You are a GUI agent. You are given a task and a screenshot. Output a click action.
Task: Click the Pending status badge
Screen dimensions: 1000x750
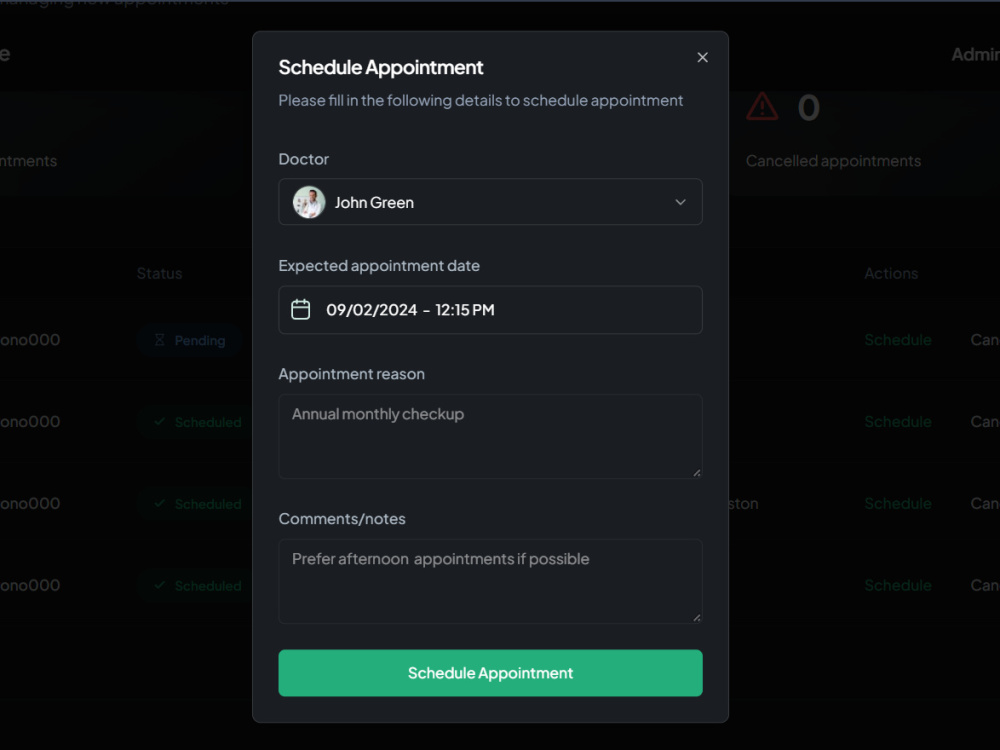point(190,340)
